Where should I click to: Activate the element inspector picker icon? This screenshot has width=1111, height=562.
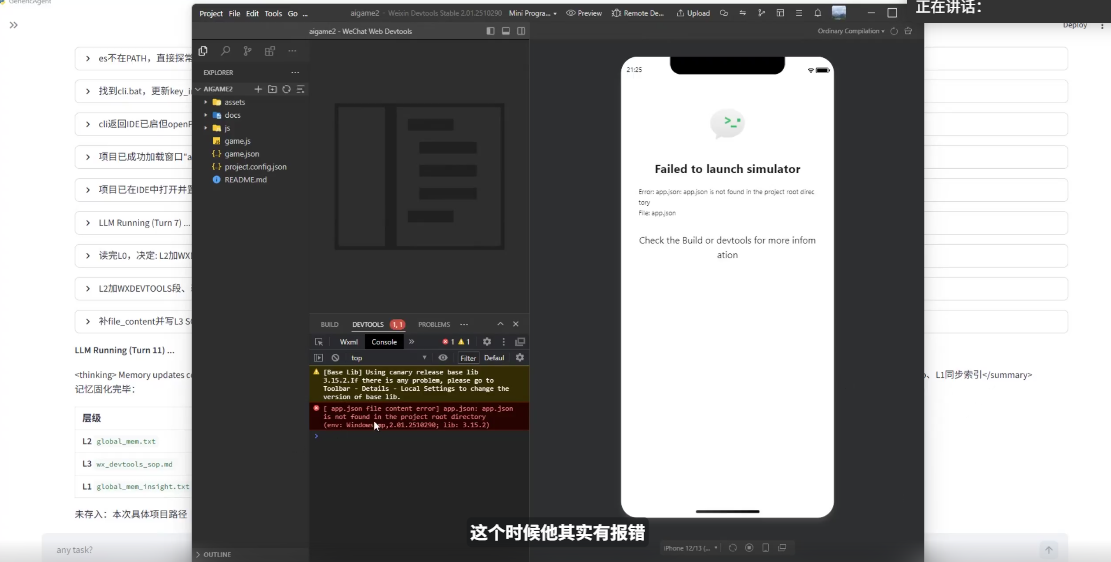click(319, 342)
